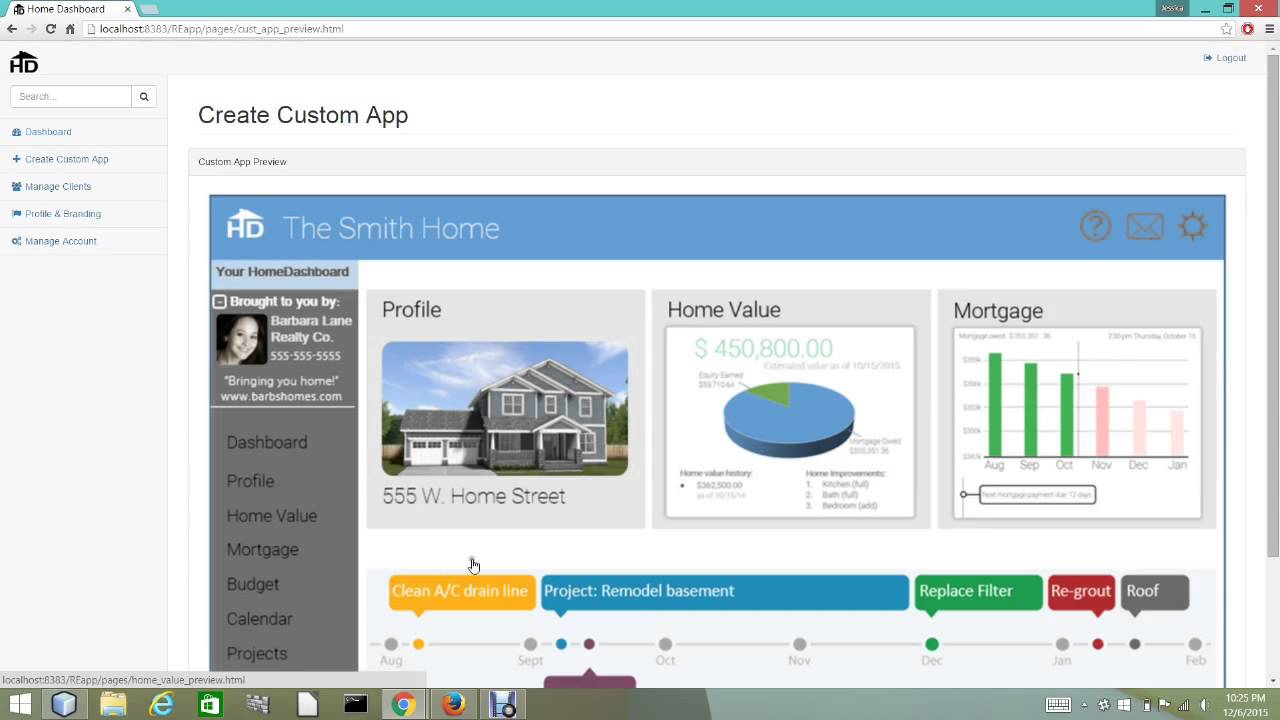Bookmark page with the star icon
Image resolution: width=1280 pixels, height=720 pixels.
pos(1227,29)
